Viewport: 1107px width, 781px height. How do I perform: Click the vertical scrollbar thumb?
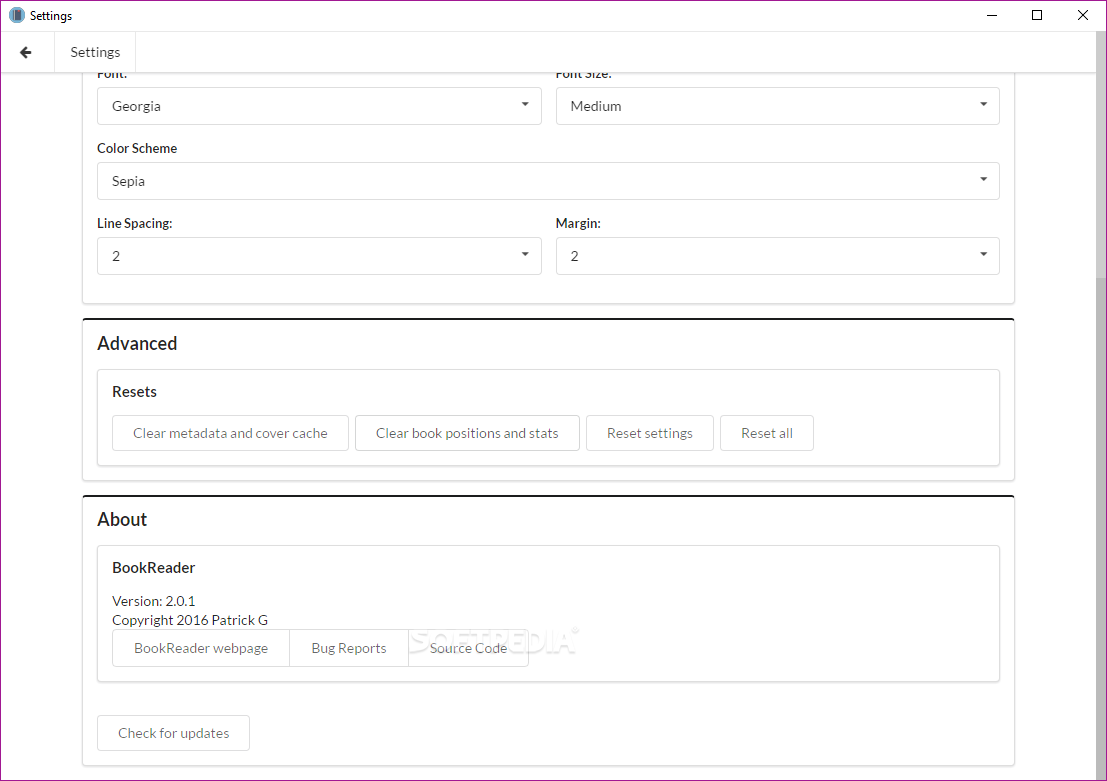tap(1101, 528)
